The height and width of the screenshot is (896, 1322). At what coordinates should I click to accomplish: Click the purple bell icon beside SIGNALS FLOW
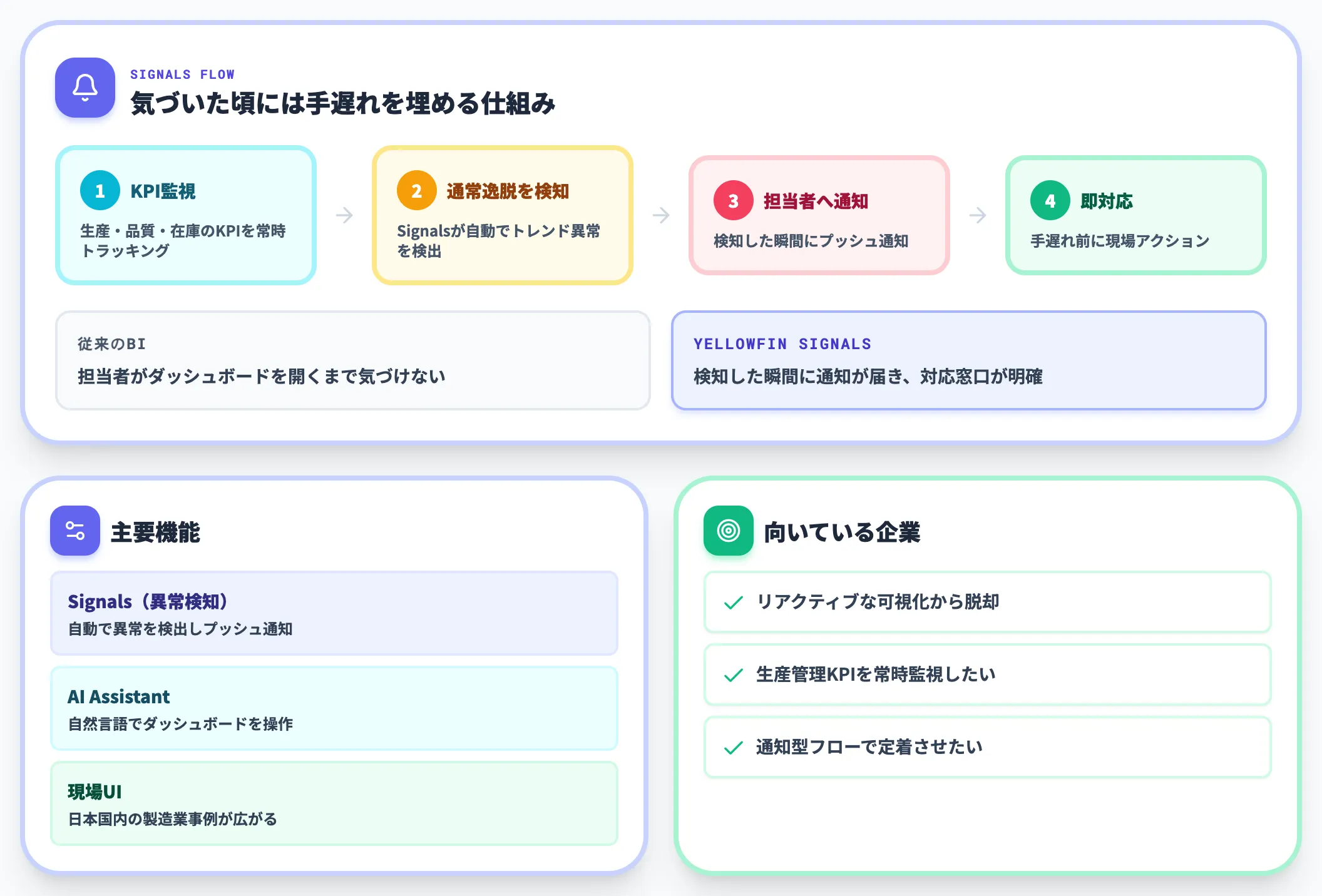(x=85, y=88)
